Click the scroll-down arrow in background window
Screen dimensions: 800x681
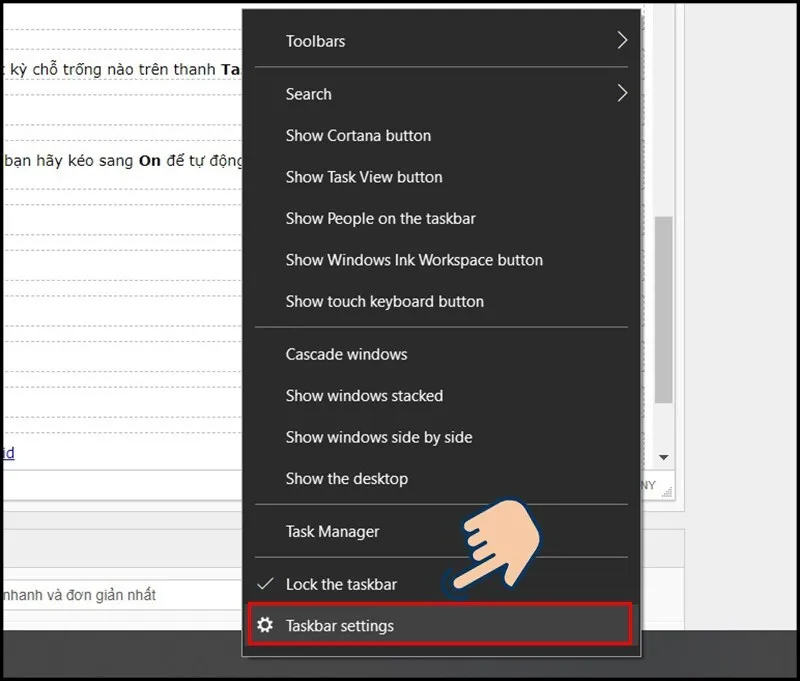tap(664, 458)
